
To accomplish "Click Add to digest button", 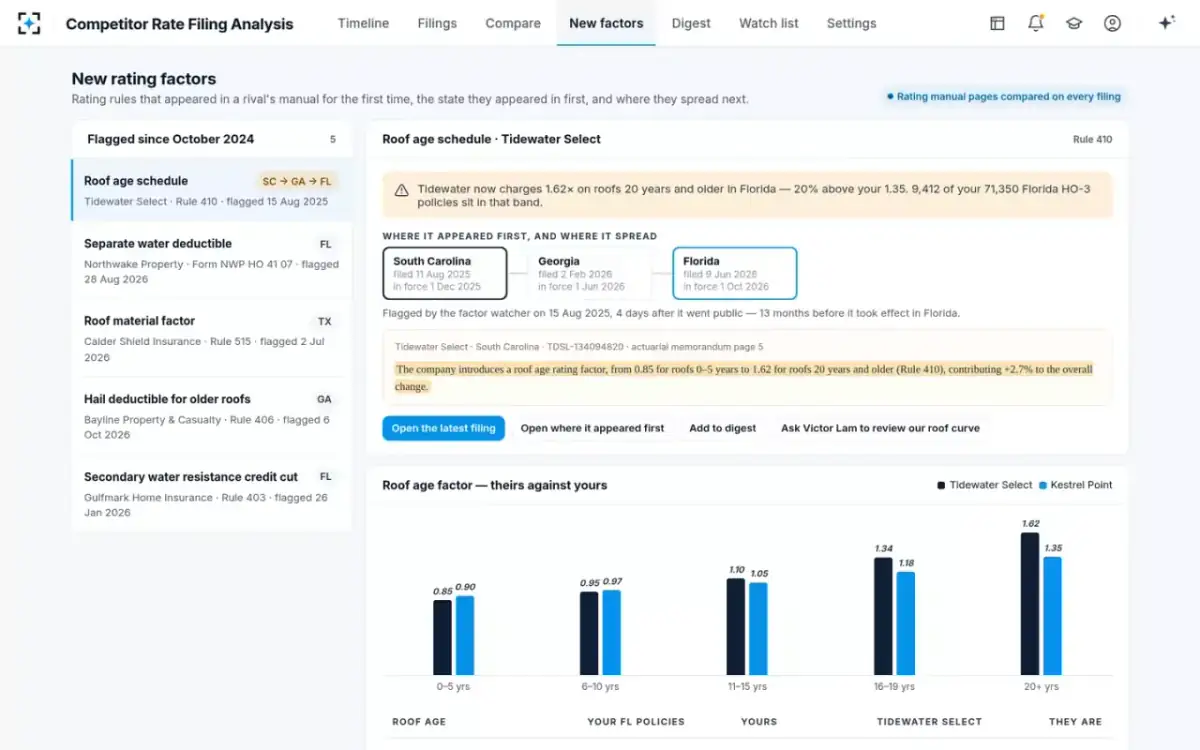I will pos(722,428).
